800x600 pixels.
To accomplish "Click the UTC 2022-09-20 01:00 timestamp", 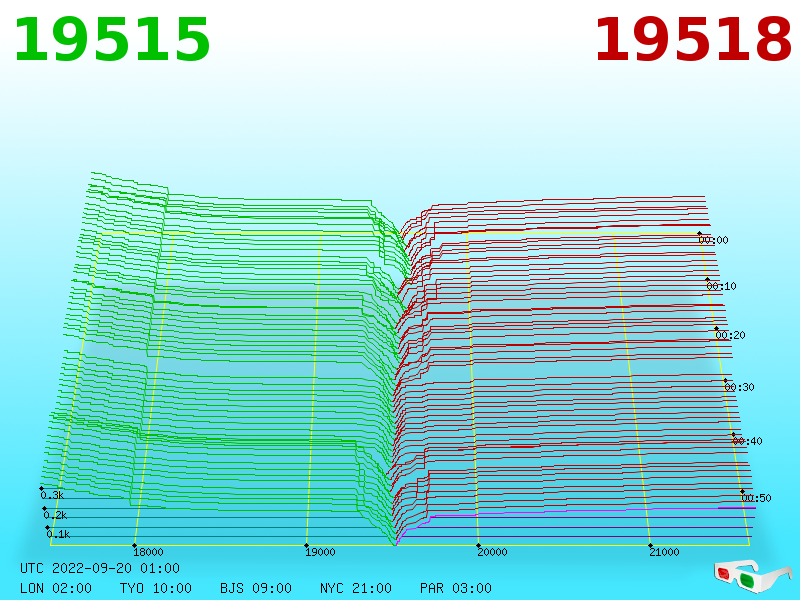I will (x=100, y=568).
